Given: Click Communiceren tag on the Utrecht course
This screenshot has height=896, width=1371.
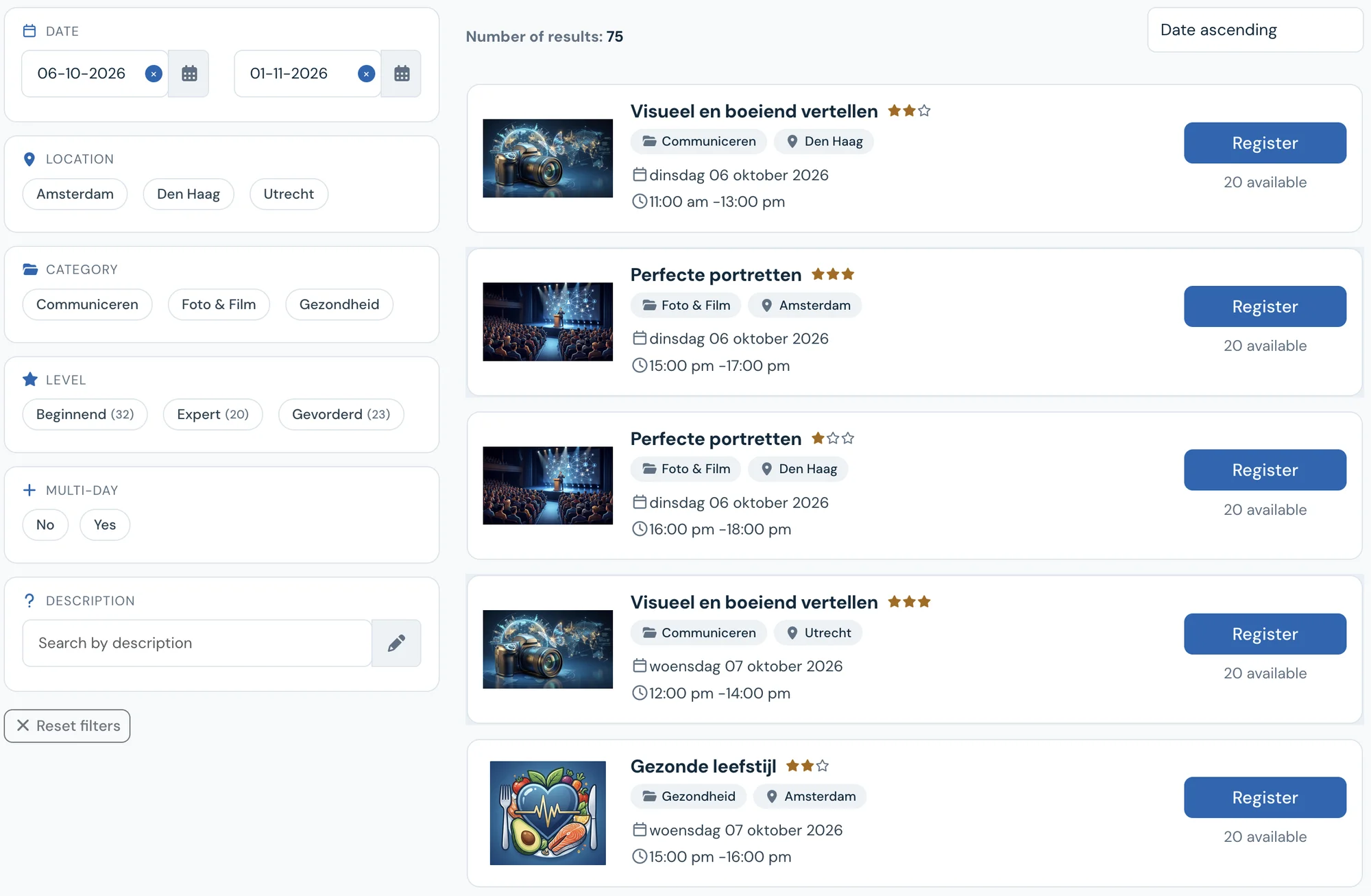Looking at the screenshot, I should click(699, 633).
